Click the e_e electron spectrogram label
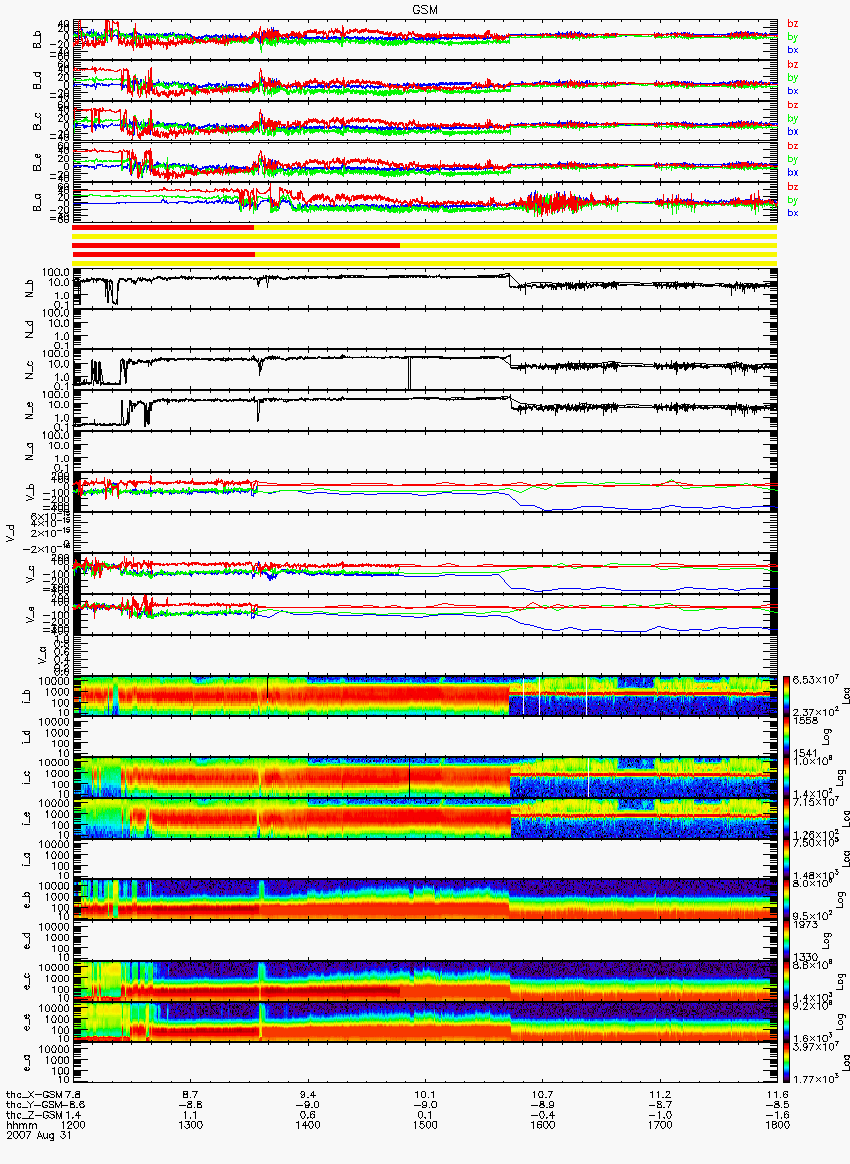This screenshot has width=850, height=1164. click(x=27, y=1021)
